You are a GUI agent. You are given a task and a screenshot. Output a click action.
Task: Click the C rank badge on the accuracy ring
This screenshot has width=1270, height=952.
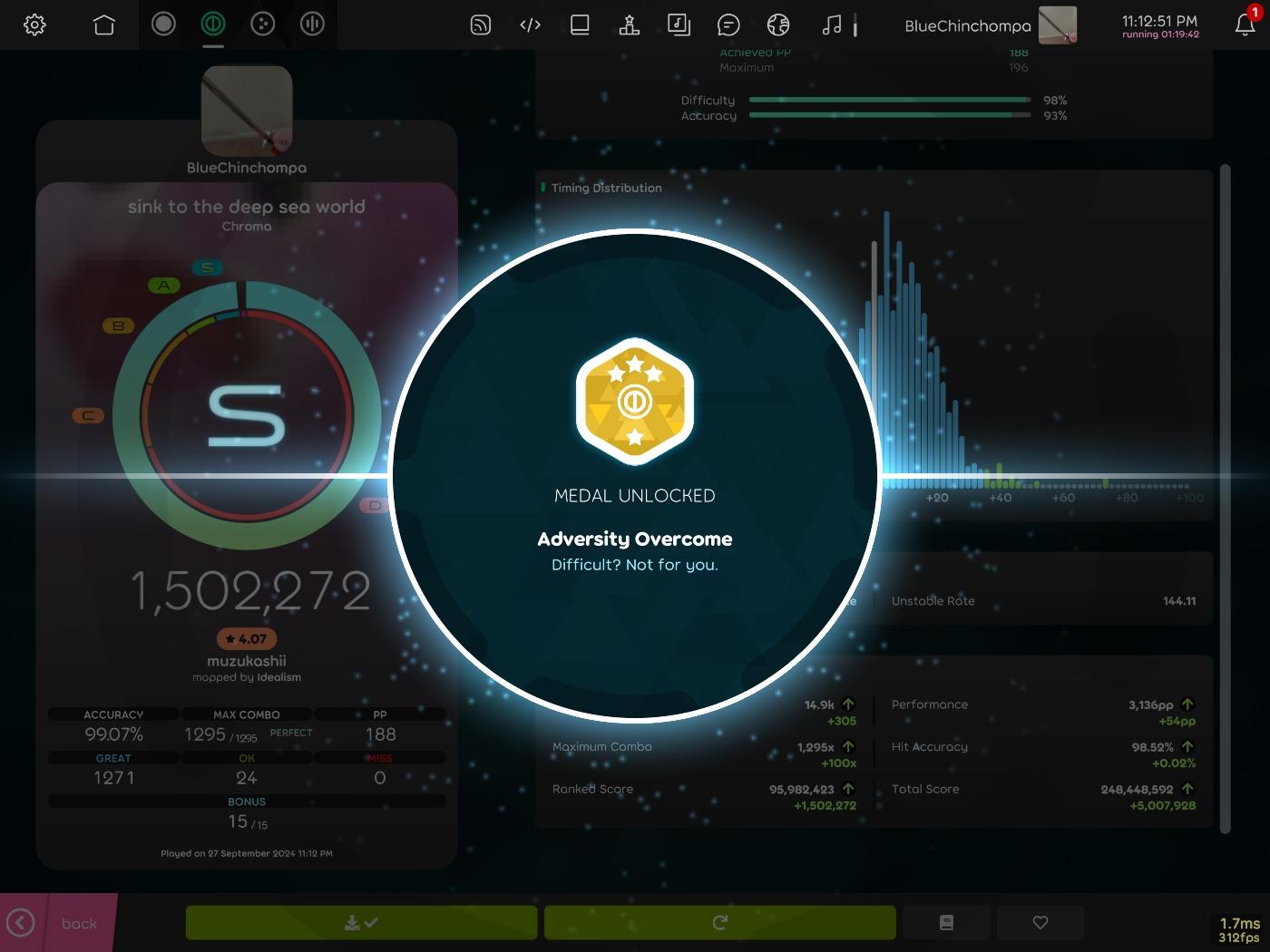[88, 415]
